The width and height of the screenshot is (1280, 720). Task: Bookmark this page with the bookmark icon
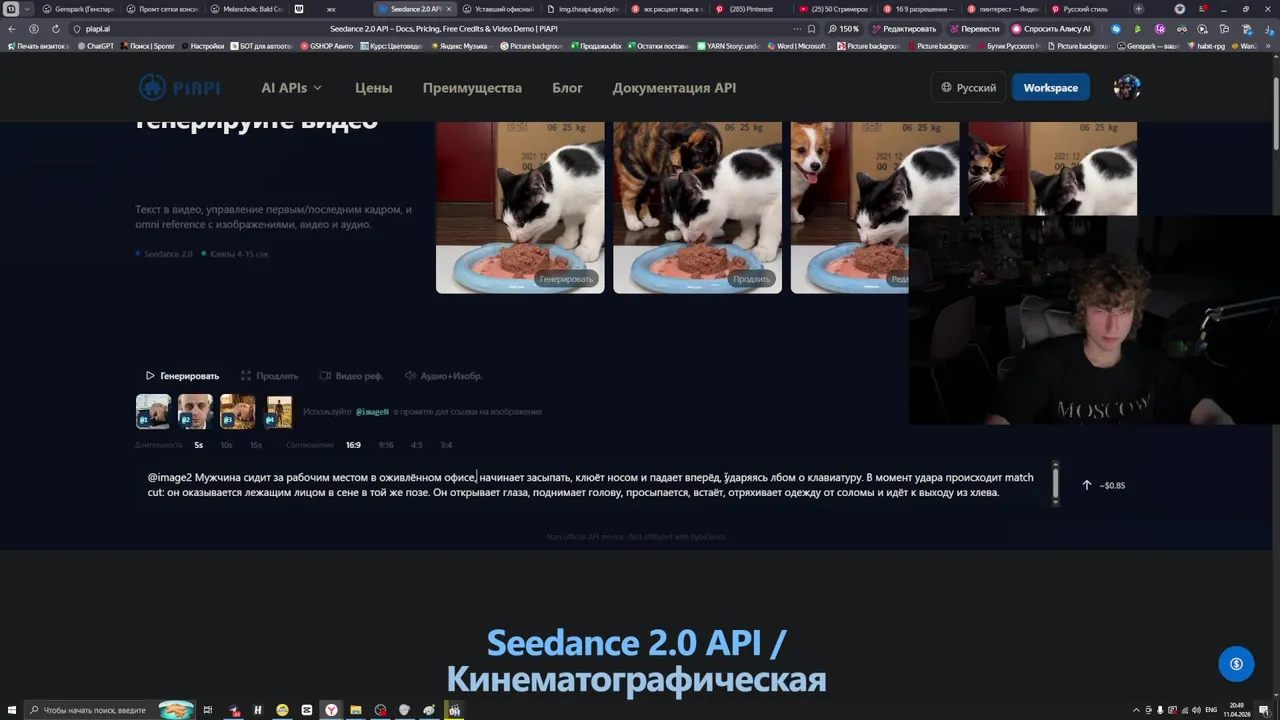[x=811, y=29]
